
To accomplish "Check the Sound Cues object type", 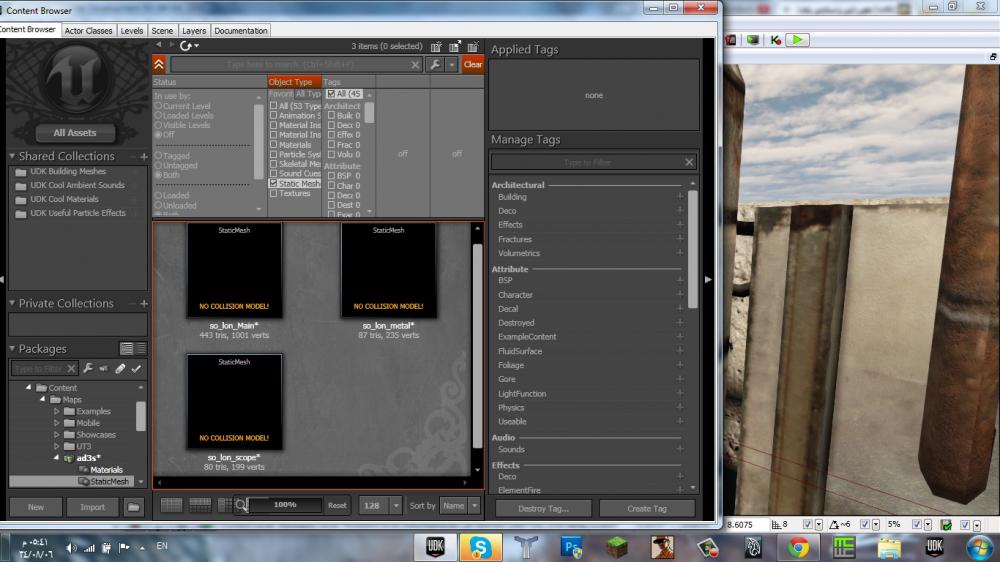I will click(x=274, y=174).
